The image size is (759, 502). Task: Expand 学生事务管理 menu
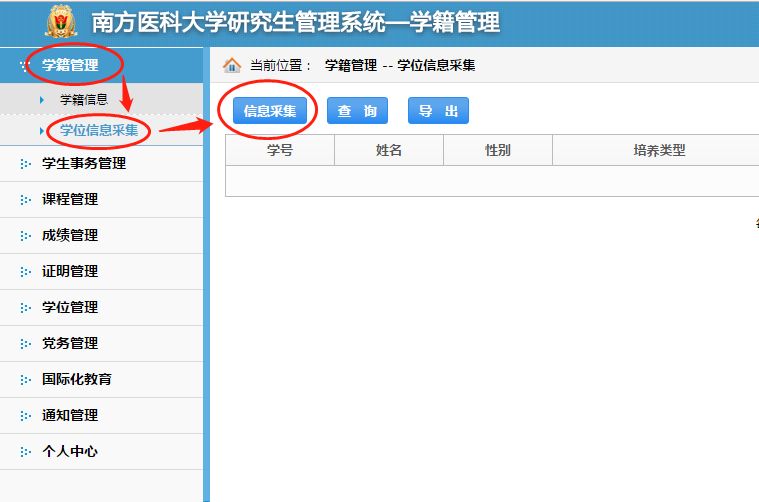coord(101,164)
